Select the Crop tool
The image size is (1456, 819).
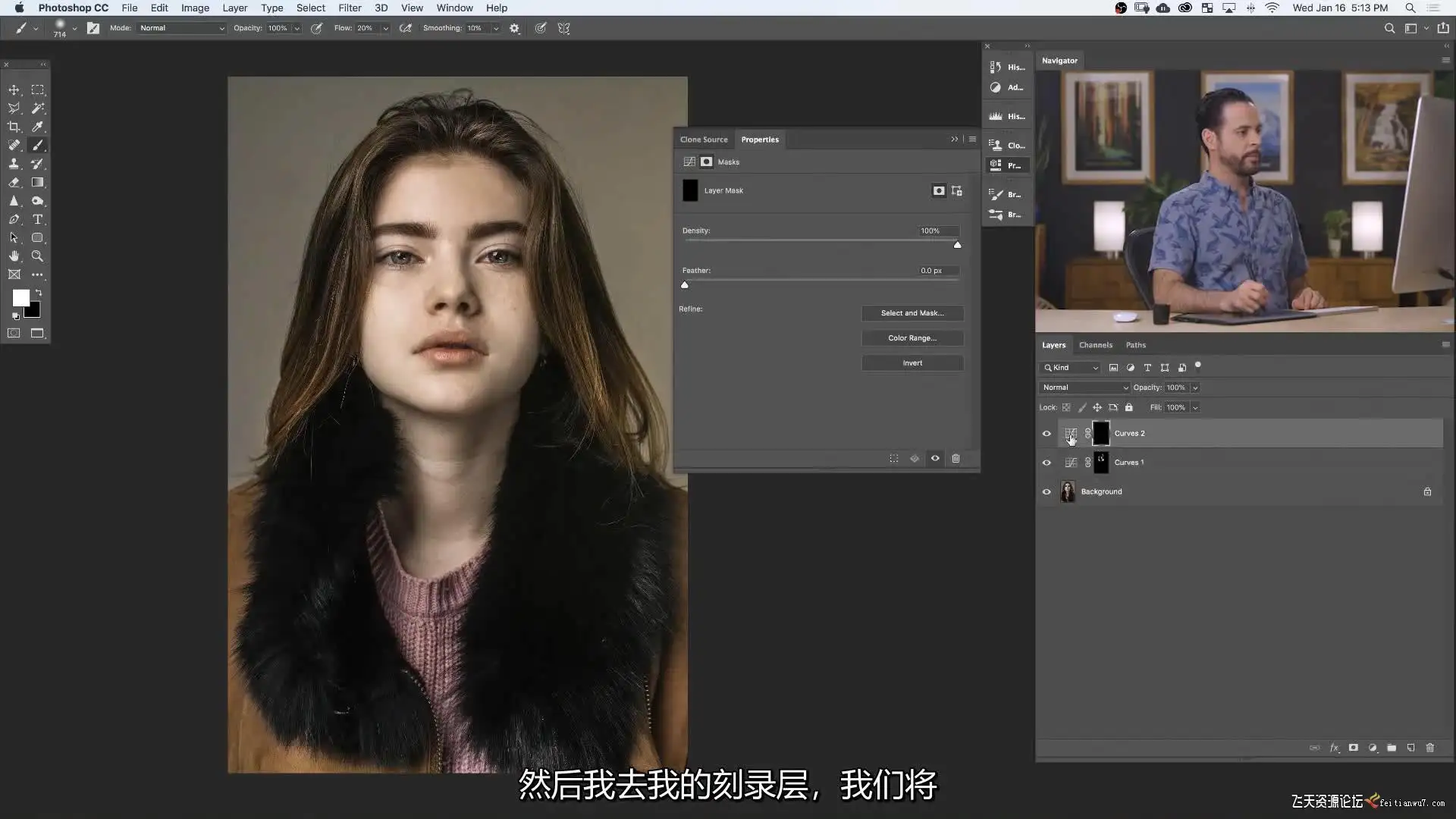(x=14, y=127)
